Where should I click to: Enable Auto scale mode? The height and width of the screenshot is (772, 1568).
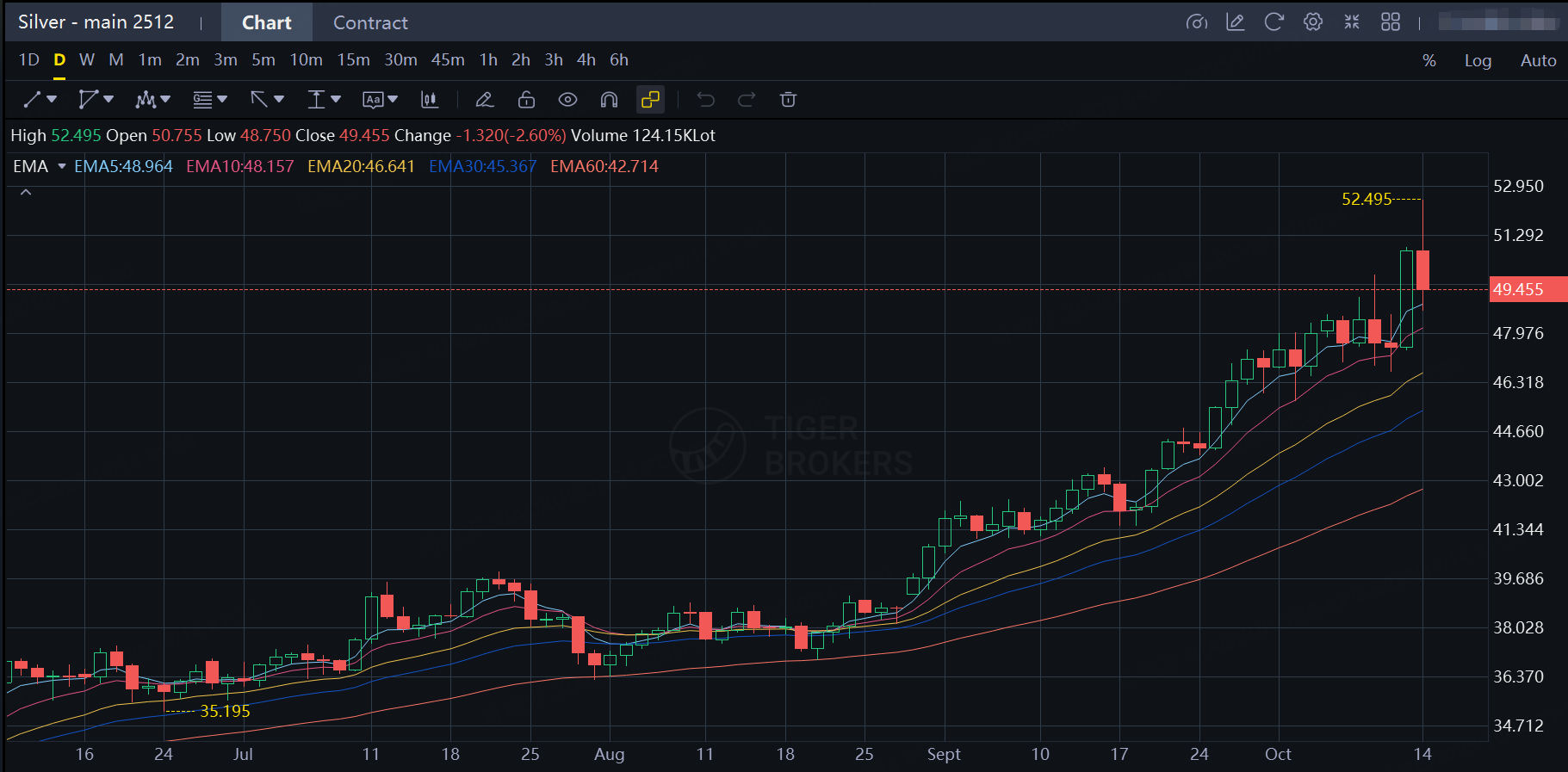pyautogui.click(x=1538, y=60)
